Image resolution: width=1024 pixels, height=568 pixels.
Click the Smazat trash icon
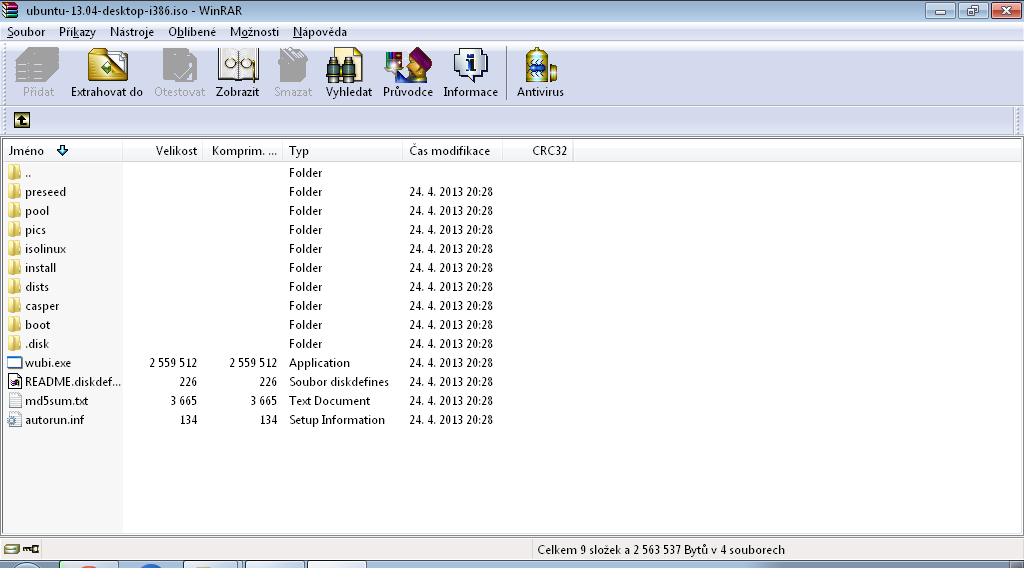pyautogui.click(x=293, y=65)
